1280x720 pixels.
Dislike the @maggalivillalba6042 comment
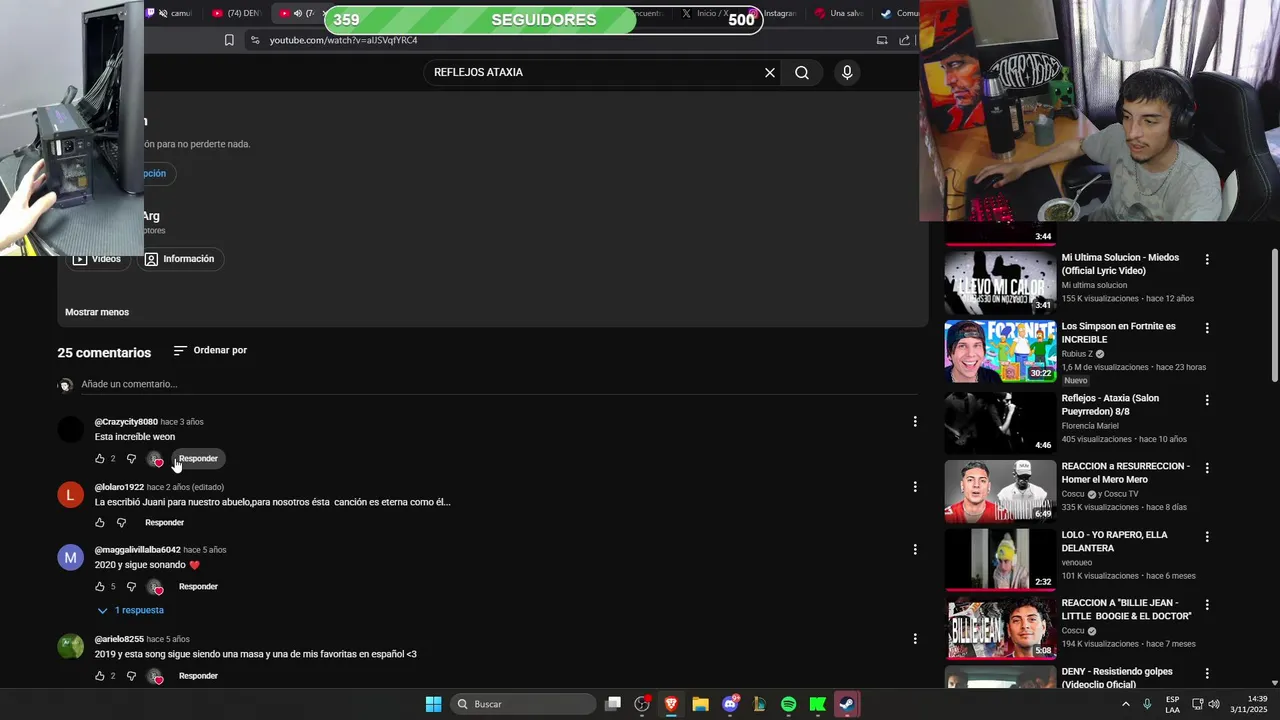(x=131, y=587)
